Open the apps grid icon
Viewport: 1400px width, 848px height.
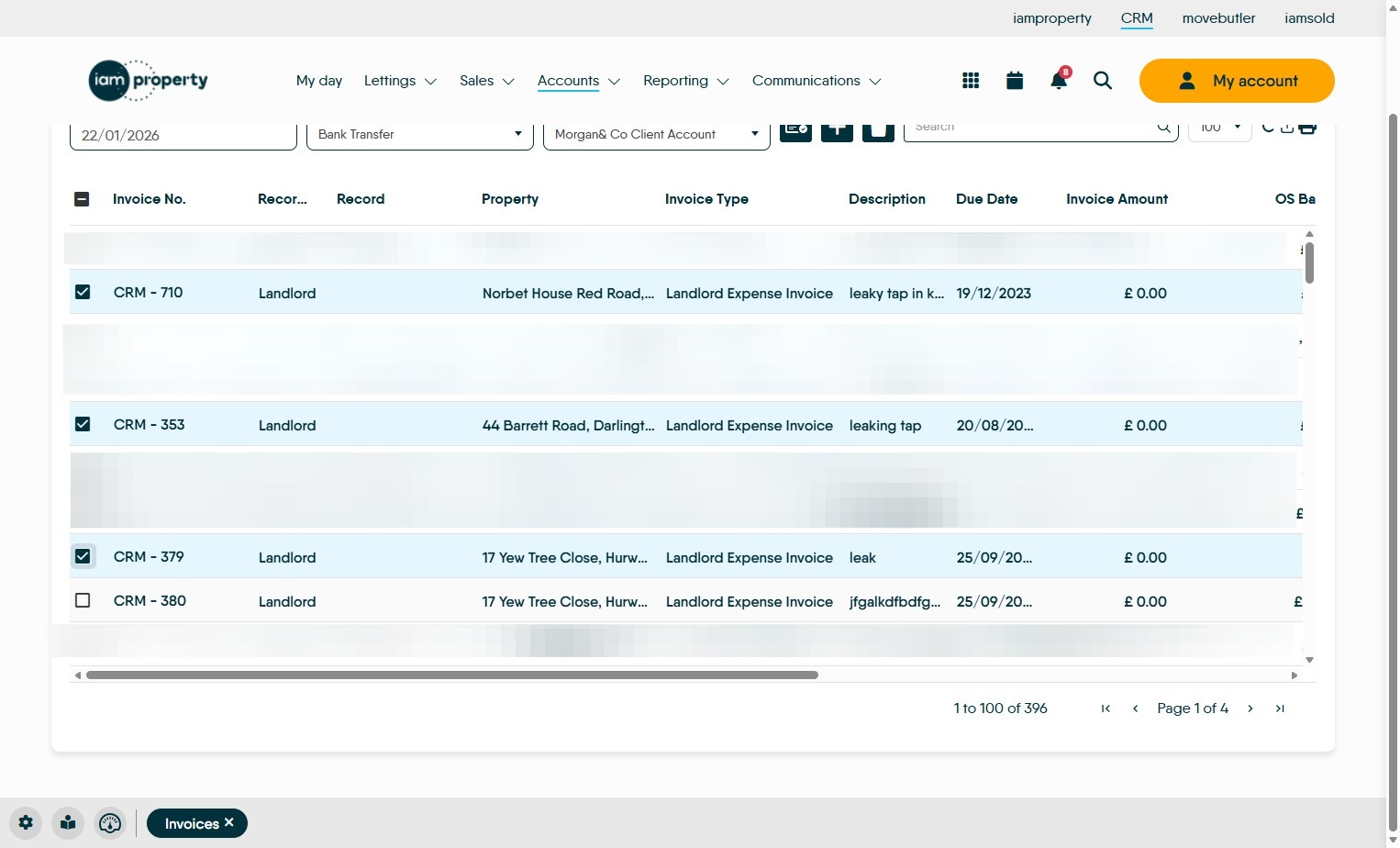pyautogui.click(x=971, y=81)
